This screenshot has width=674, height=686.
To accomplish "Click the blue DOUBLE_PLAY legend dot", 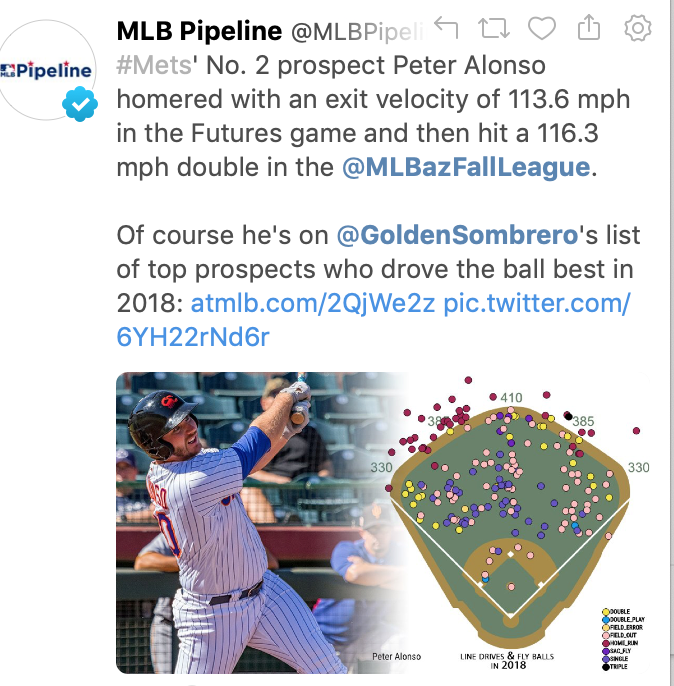I will point(605,619).
